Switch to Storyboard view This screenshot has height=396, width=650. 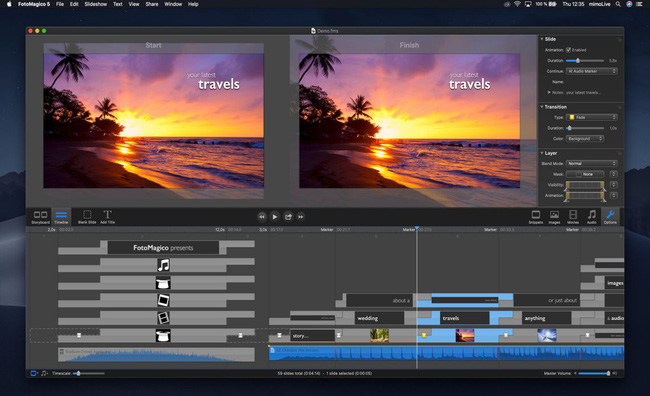pos(40,216)
